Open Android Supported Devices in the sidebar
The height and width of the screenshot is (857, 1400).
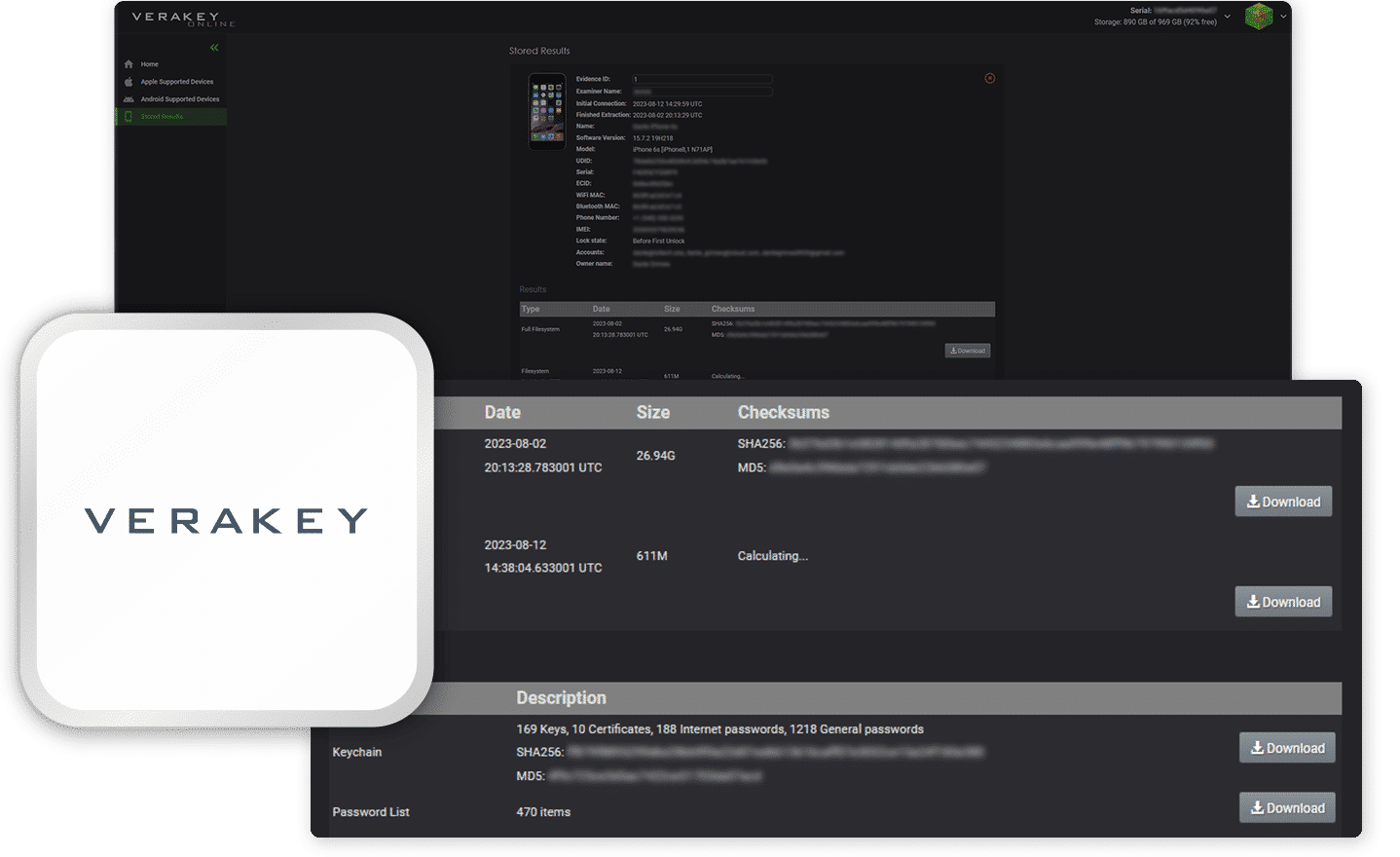pos(179,99)
